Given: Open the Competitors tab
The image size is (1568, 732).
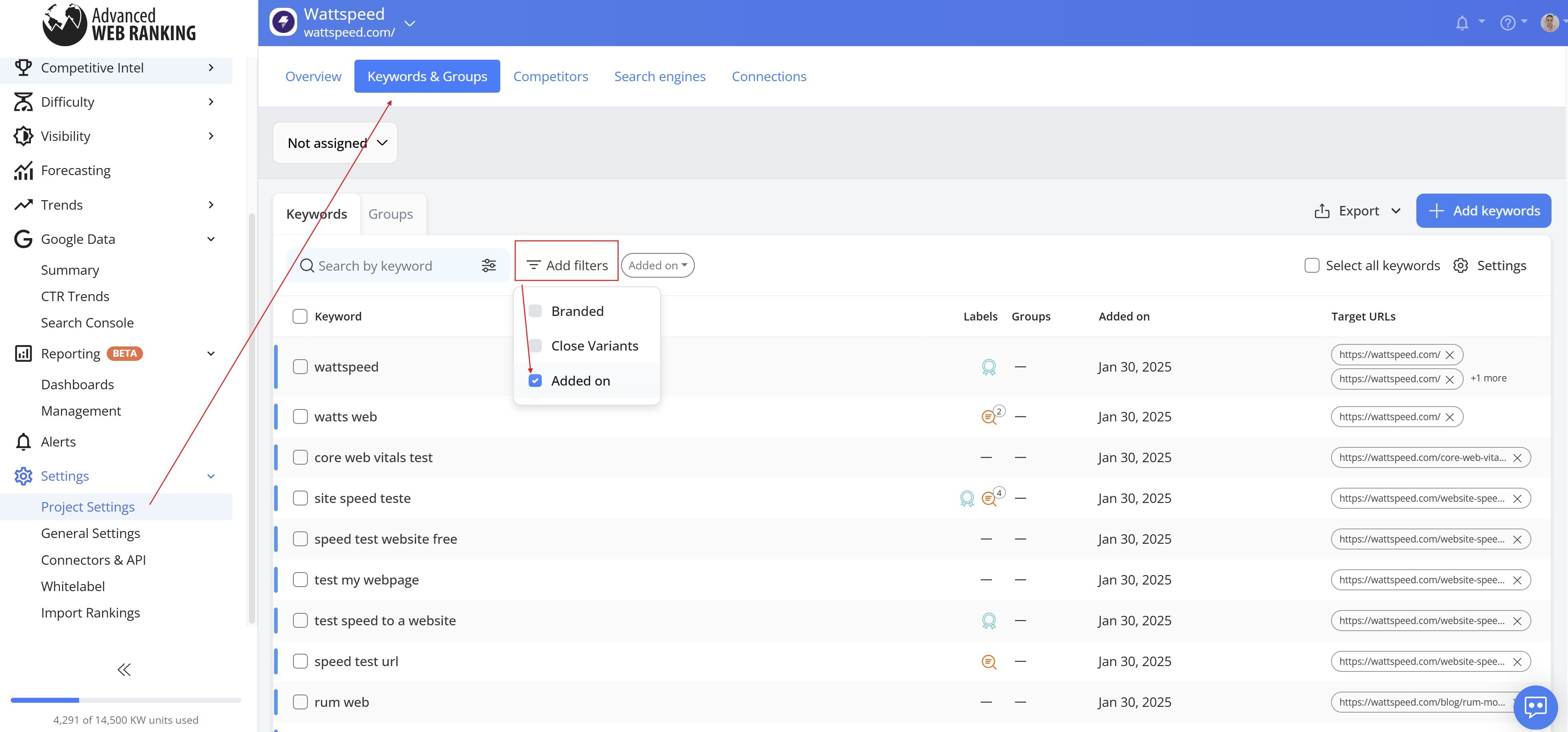Looking at the screenshot, I should [x=550, y=76].
